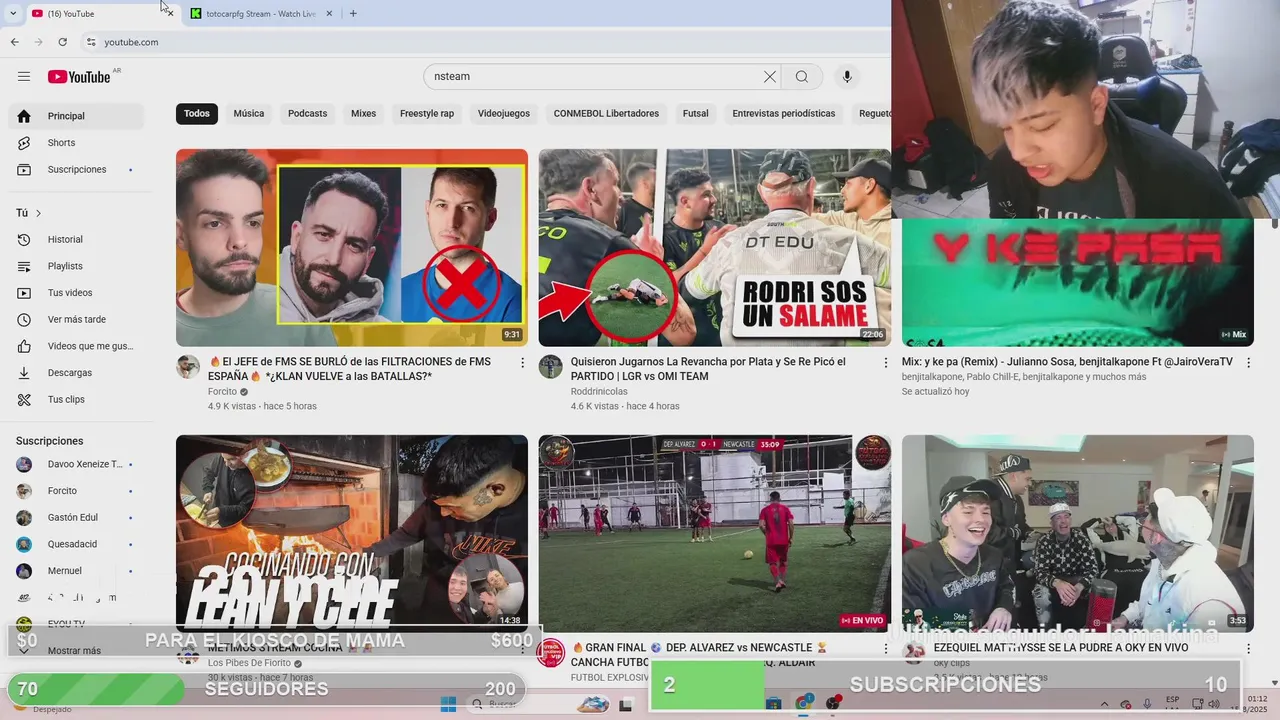Select the Videojuegos filter chip

(x=504, y=114)
